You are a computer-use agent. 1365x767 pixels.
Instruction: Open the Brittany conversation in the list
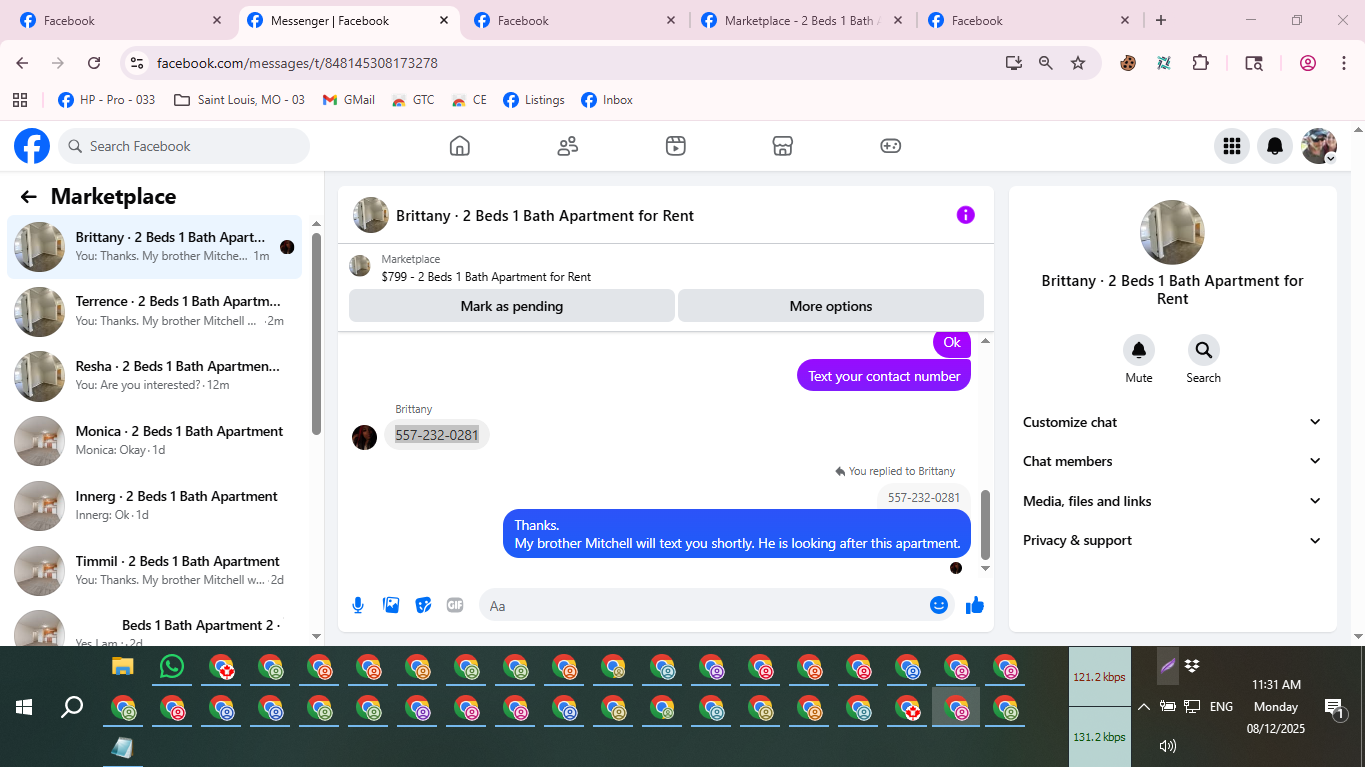click(x=155, y=247)
